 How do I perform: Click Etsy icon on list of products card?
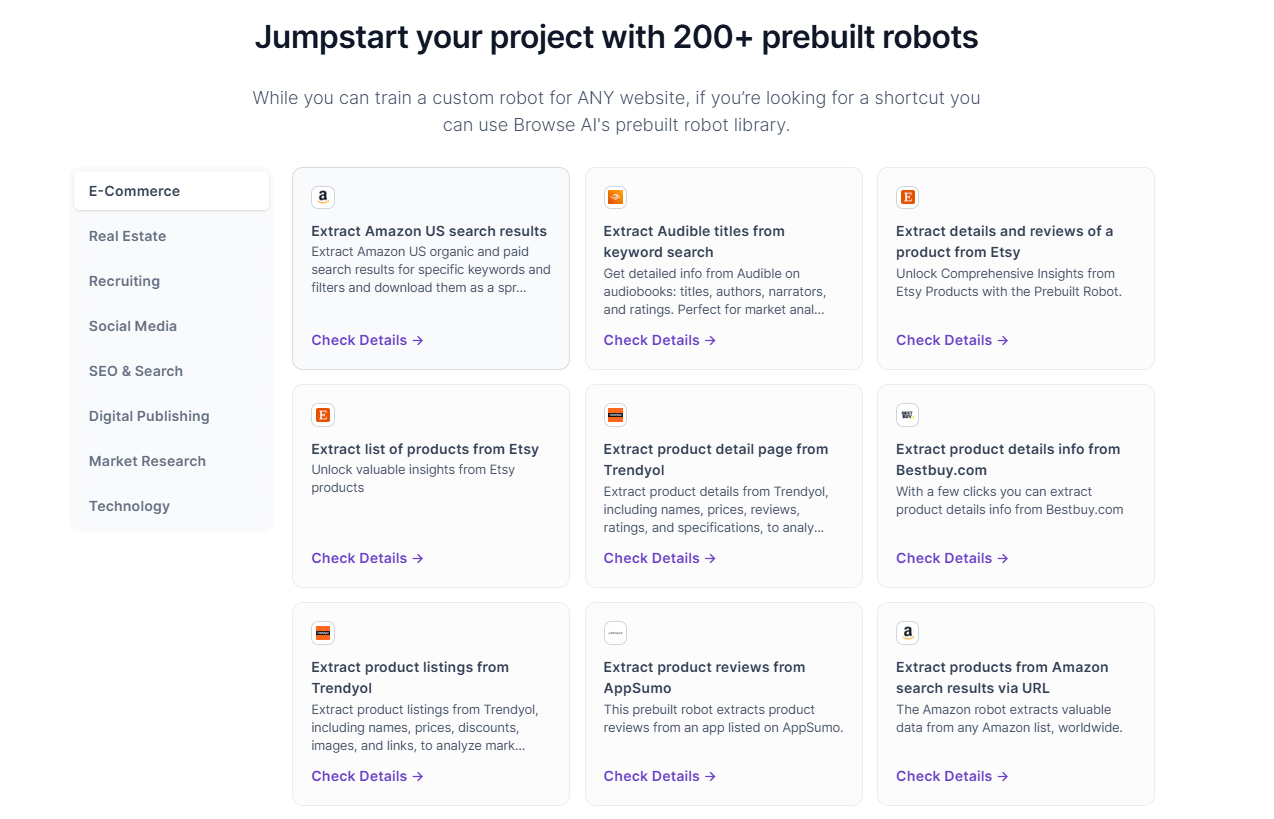323,415
